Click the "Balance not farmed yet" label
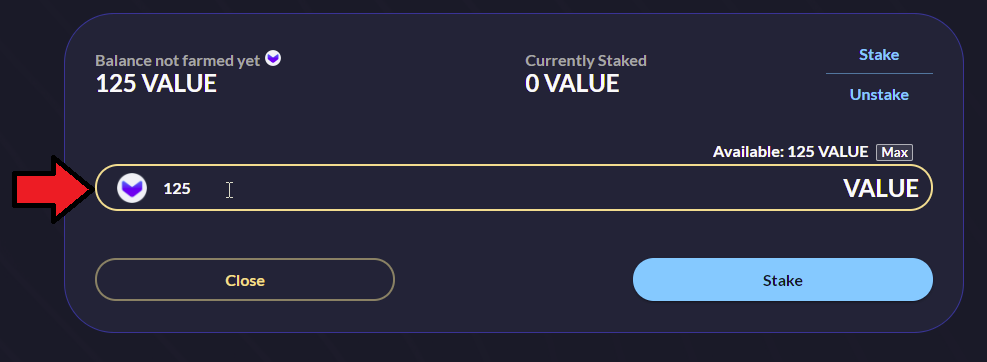 click(x=178, y=60)
